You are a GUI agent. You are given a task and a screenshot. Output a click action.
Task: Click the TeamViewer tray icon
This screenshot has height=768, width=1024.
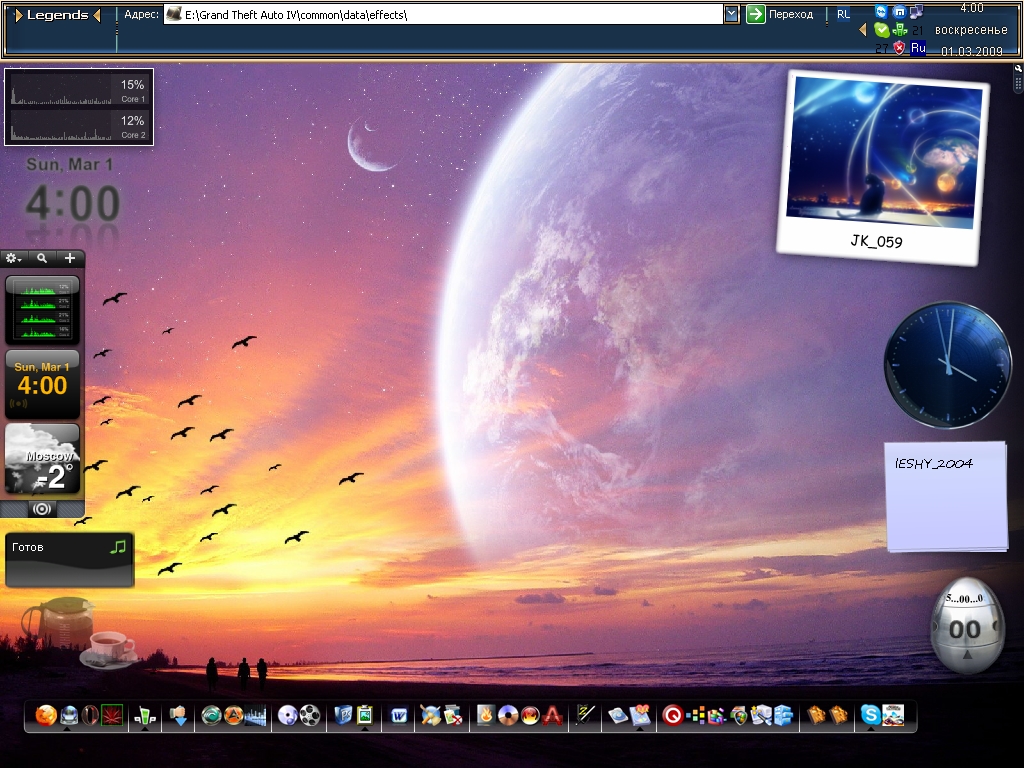[x=881, y=11]
